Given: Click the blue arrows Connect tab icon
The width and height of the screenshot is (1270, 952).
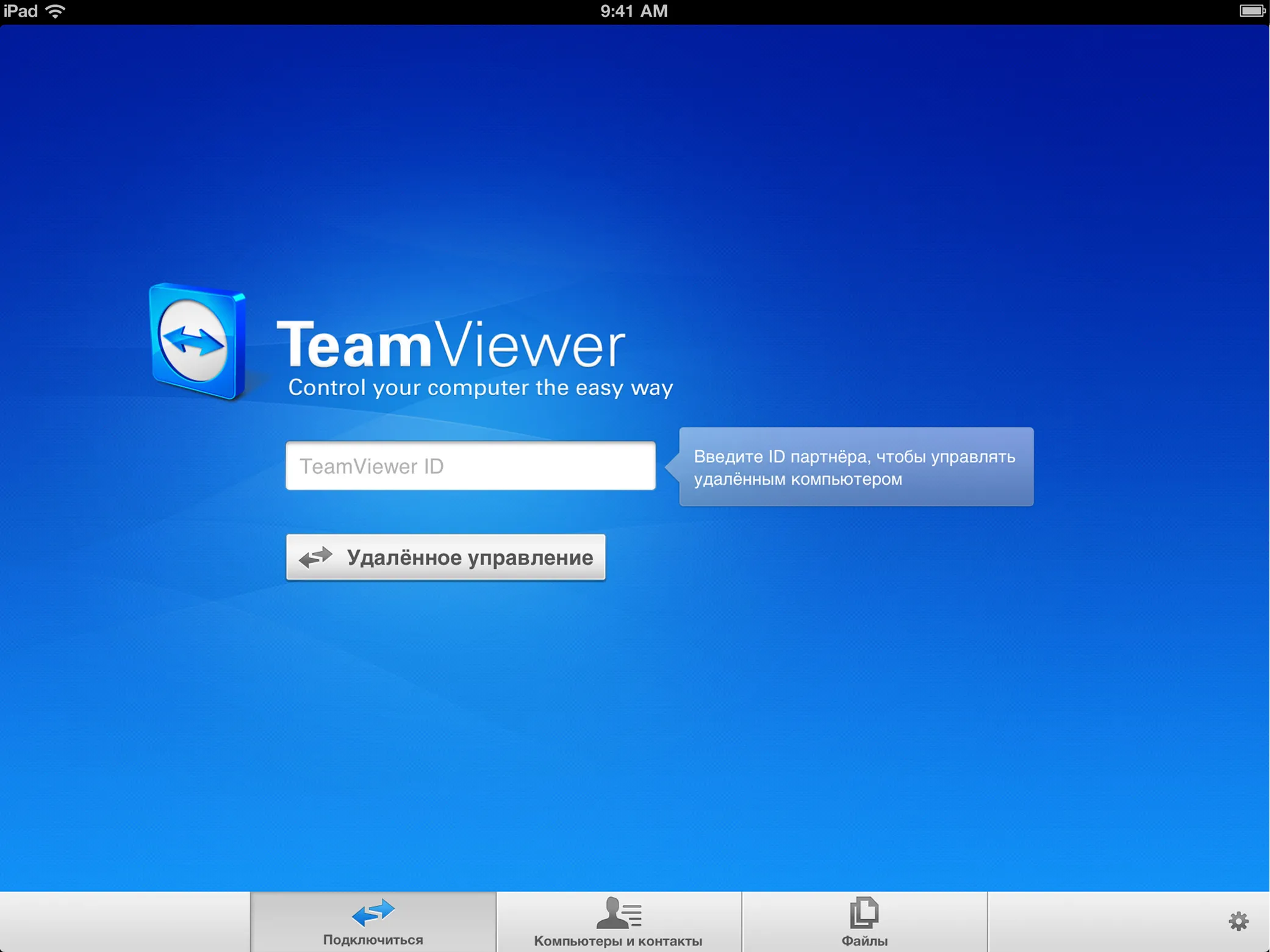Looking at the screenshot, I should pyautogui.click(x=373, y=911).
